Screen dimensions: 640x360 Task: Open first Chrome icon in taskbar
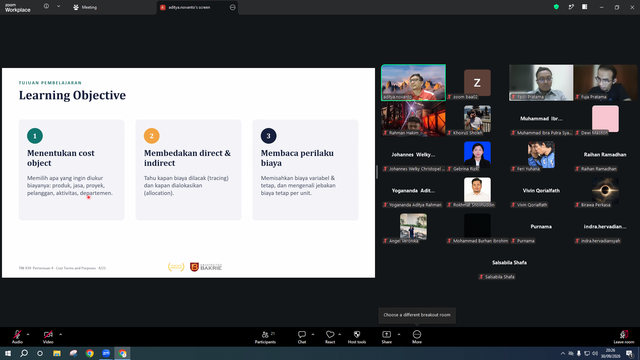(90, 353)
